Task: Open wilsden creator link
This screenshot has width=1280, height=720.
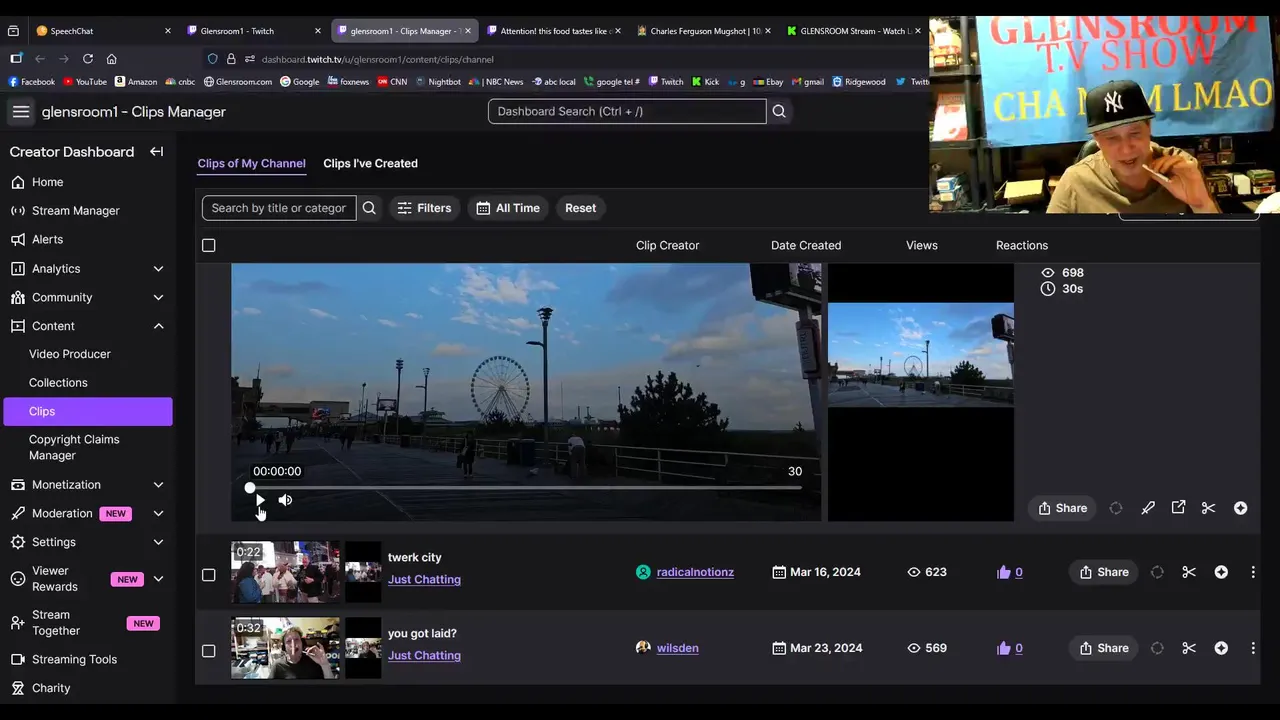Action: (x=677, y=648)
